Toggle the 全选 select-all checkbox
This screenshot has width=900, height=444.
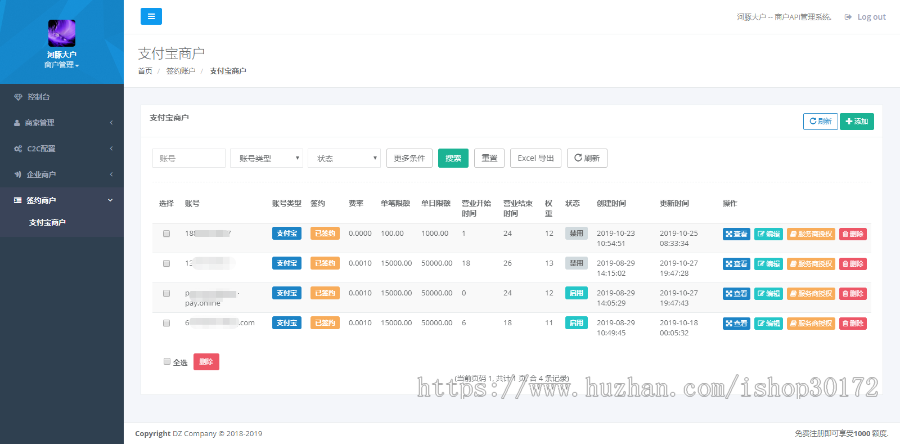tap(167, 361)
